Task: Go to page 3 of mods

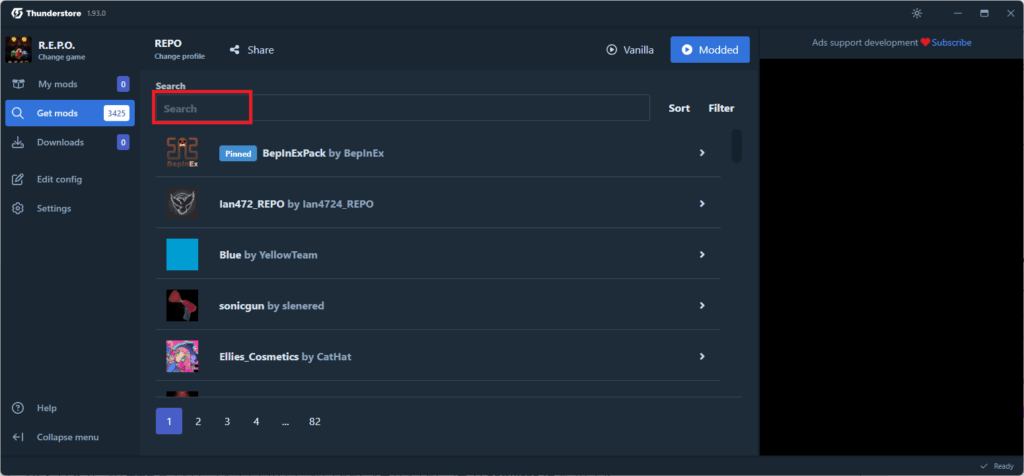Action: (x=227, y=421)
